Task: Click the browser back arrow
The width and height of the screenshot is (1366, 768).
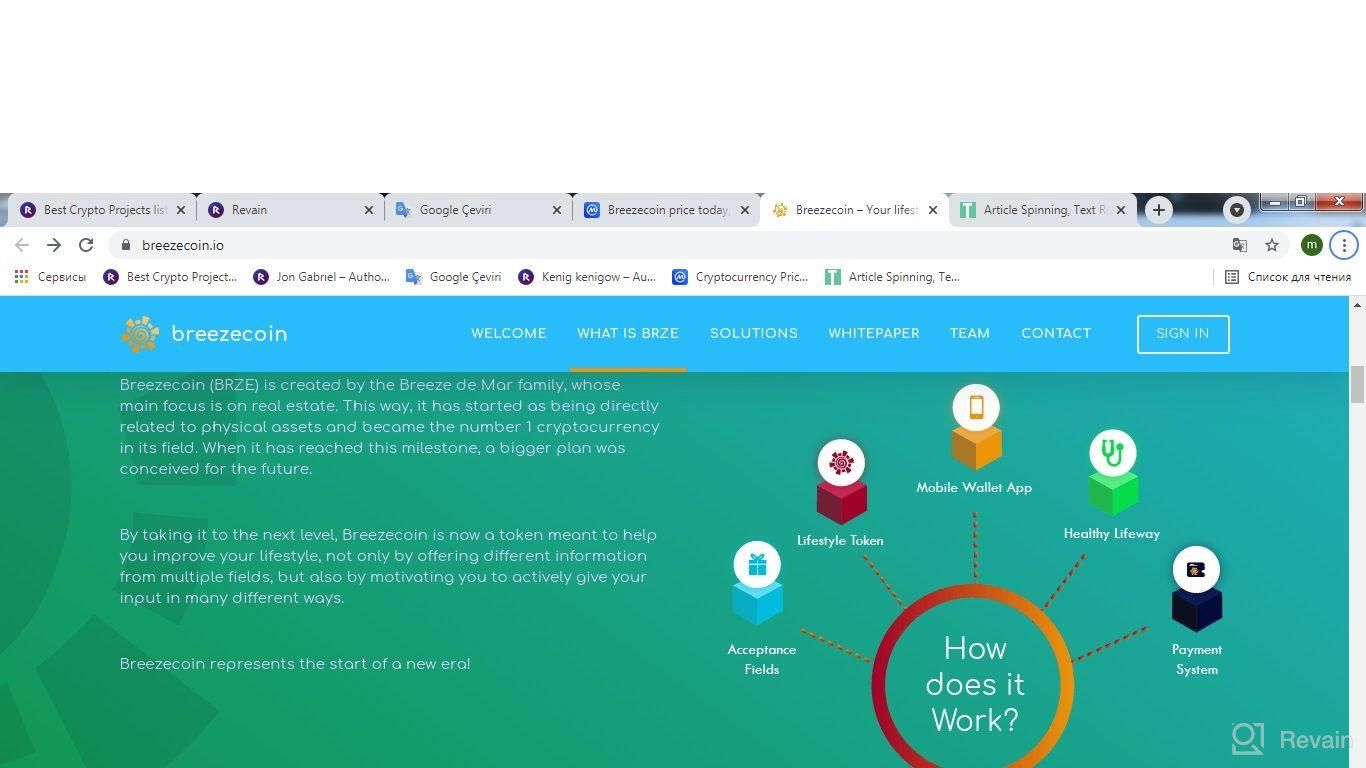Action: coord(22,245)
